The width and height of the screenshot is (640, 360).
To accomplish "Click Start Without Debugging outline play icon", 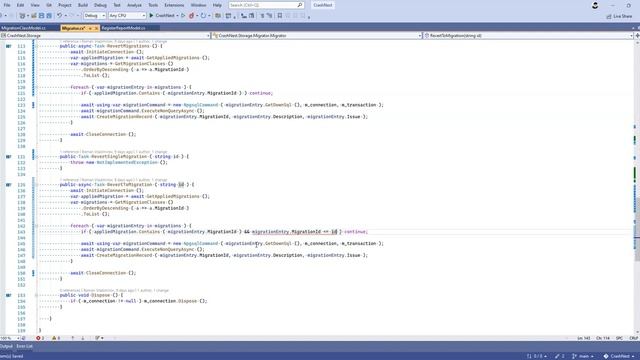I will pos(183,16).
